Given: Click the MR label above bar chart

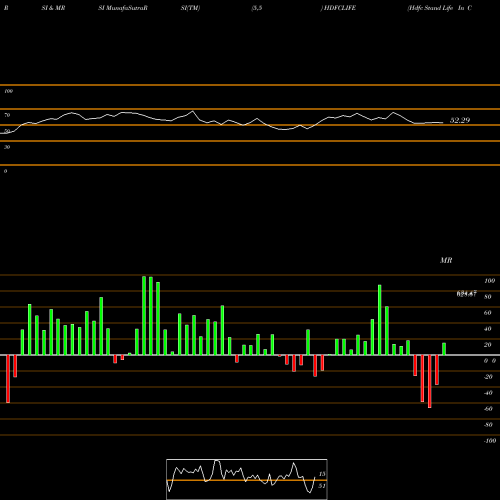Looking at the screenshot, I should point(446,260).
